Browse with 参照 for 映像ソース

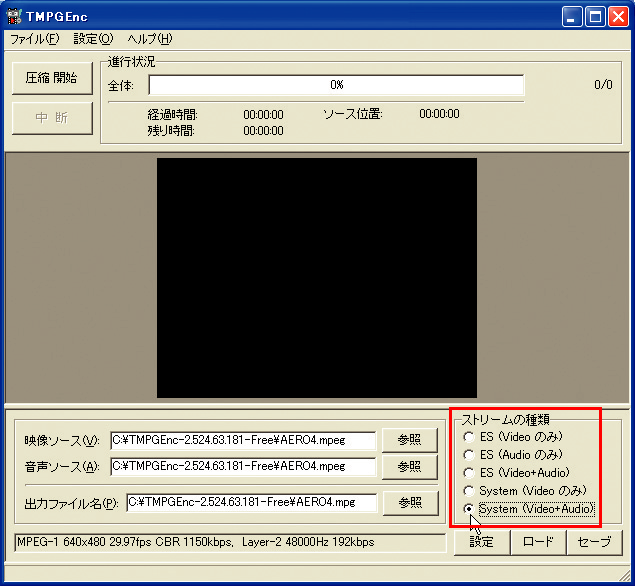[x=410, y=440]
